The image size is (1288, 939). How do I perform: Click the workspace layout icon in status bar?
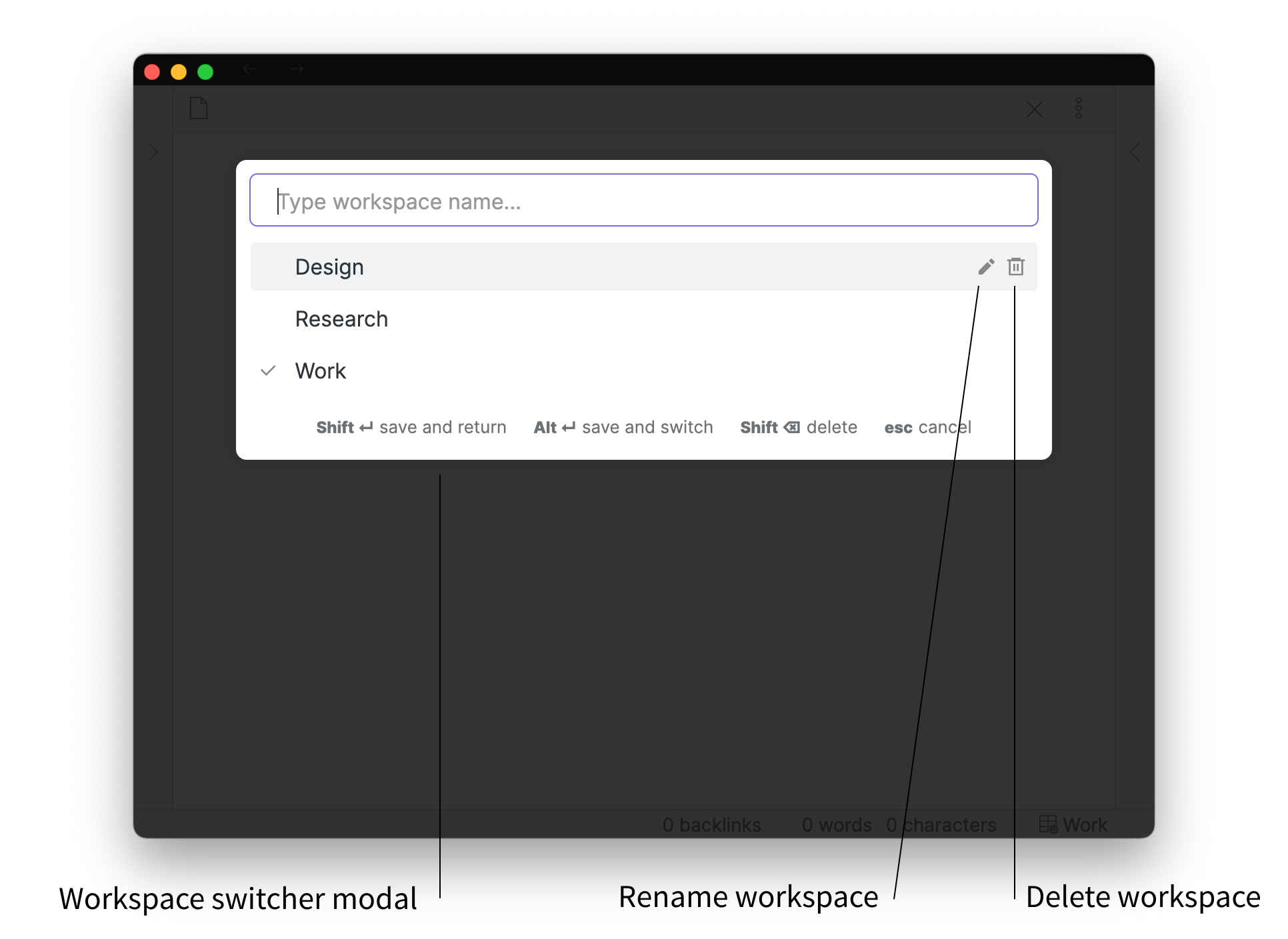(x=1047, y=824)
